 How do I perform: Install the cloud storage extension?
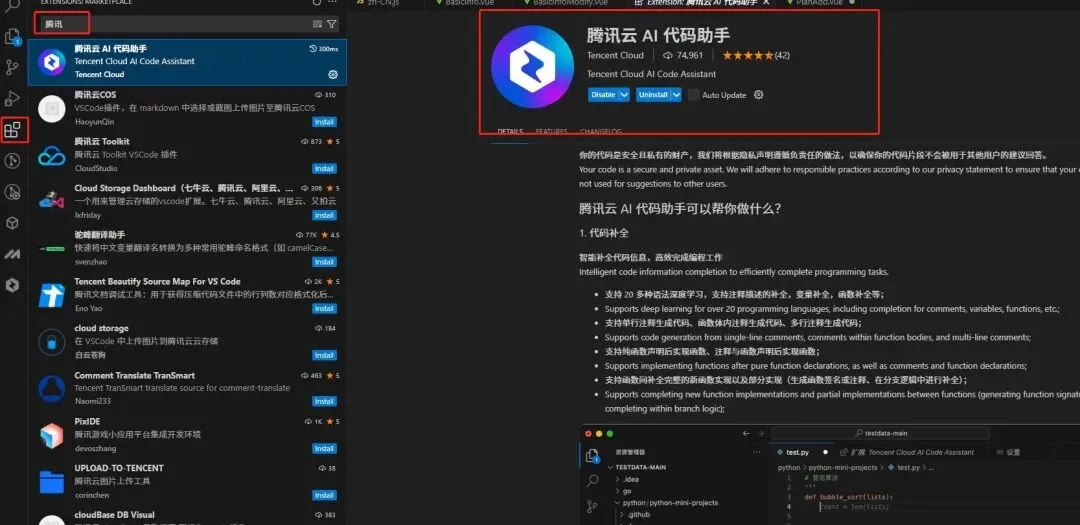pos(324,356)
